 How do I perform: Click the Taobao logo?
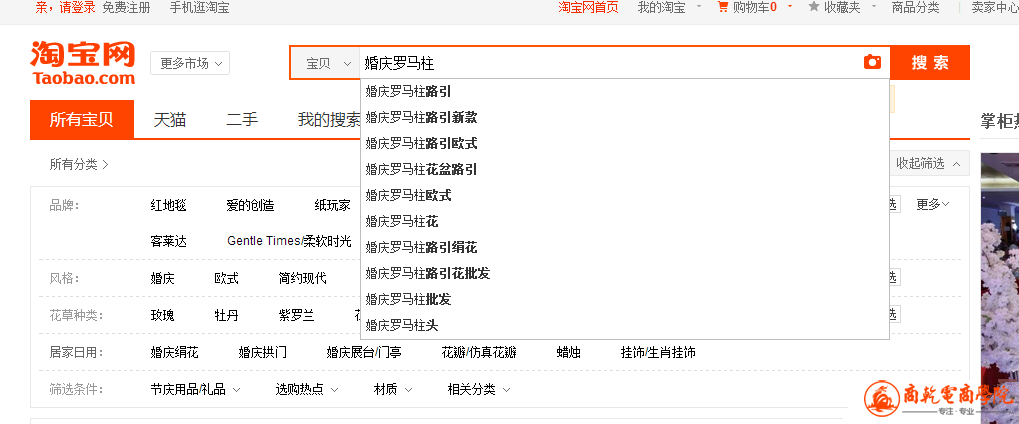[82, 62]
